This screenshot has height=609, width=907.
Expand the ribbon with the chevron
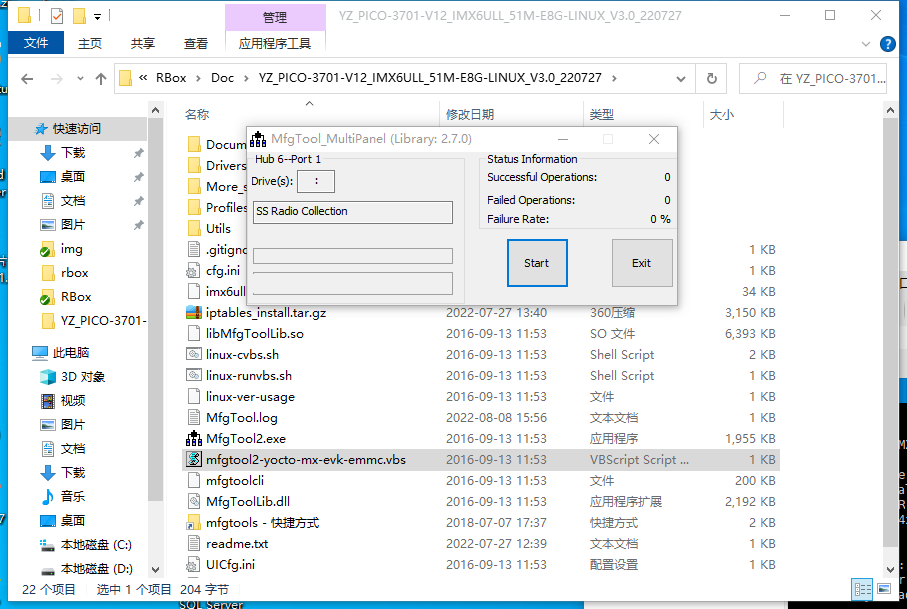865,44
